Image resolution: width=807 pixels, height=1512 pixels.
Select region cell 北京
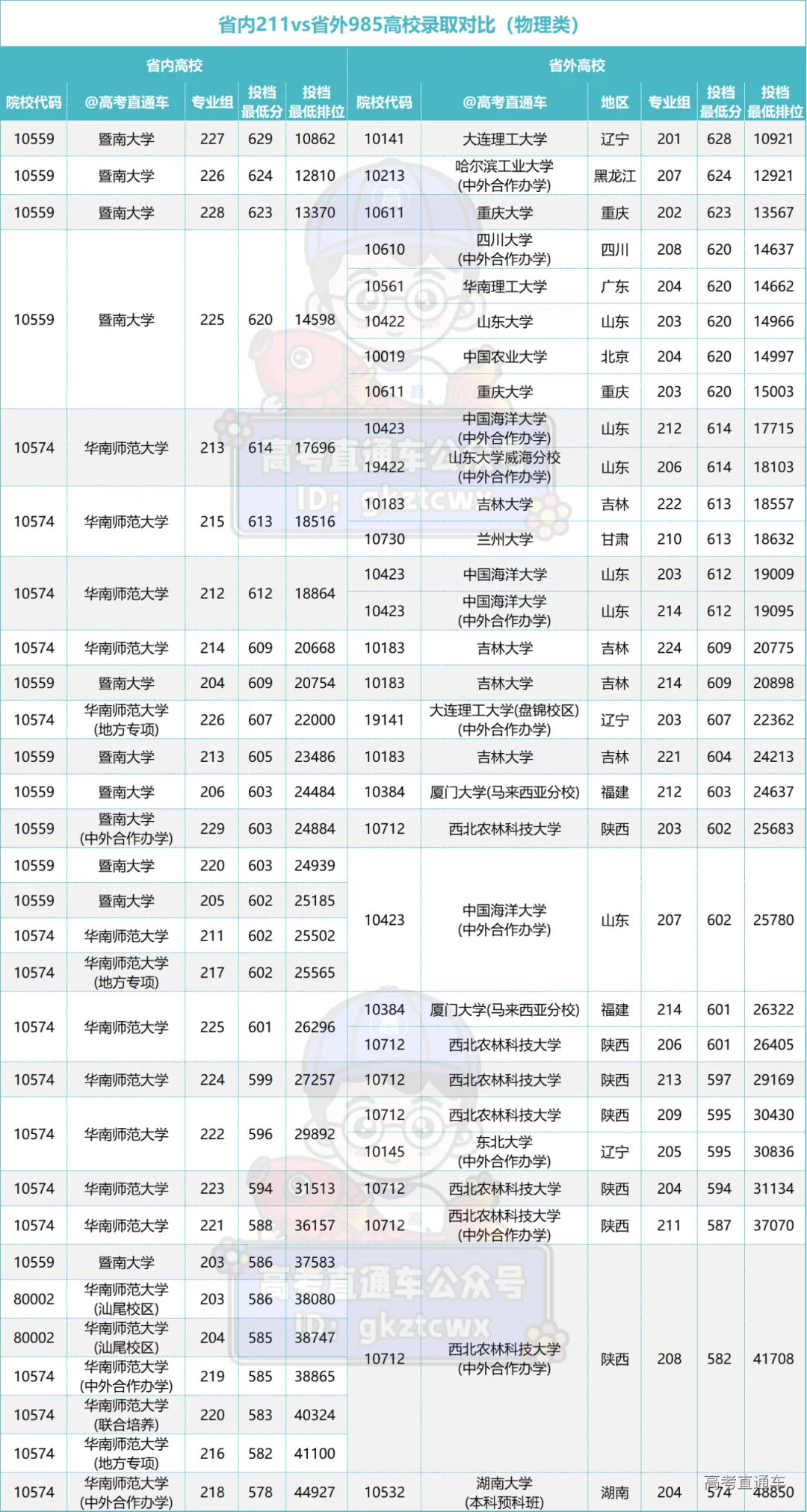pos(614,356)
